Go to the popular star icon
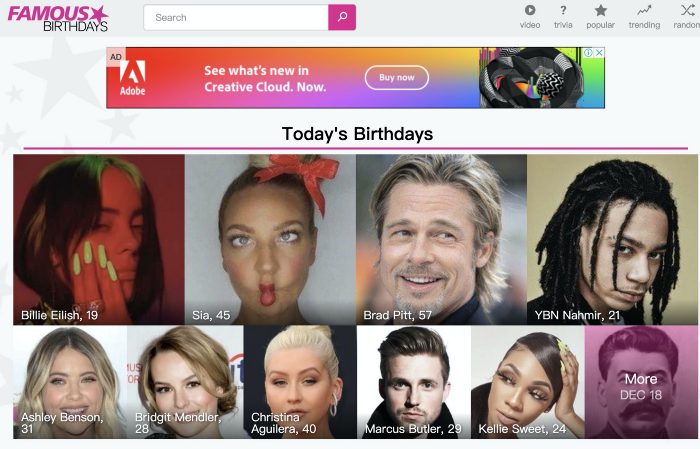700x449 pixels. (x=601, y=11)
